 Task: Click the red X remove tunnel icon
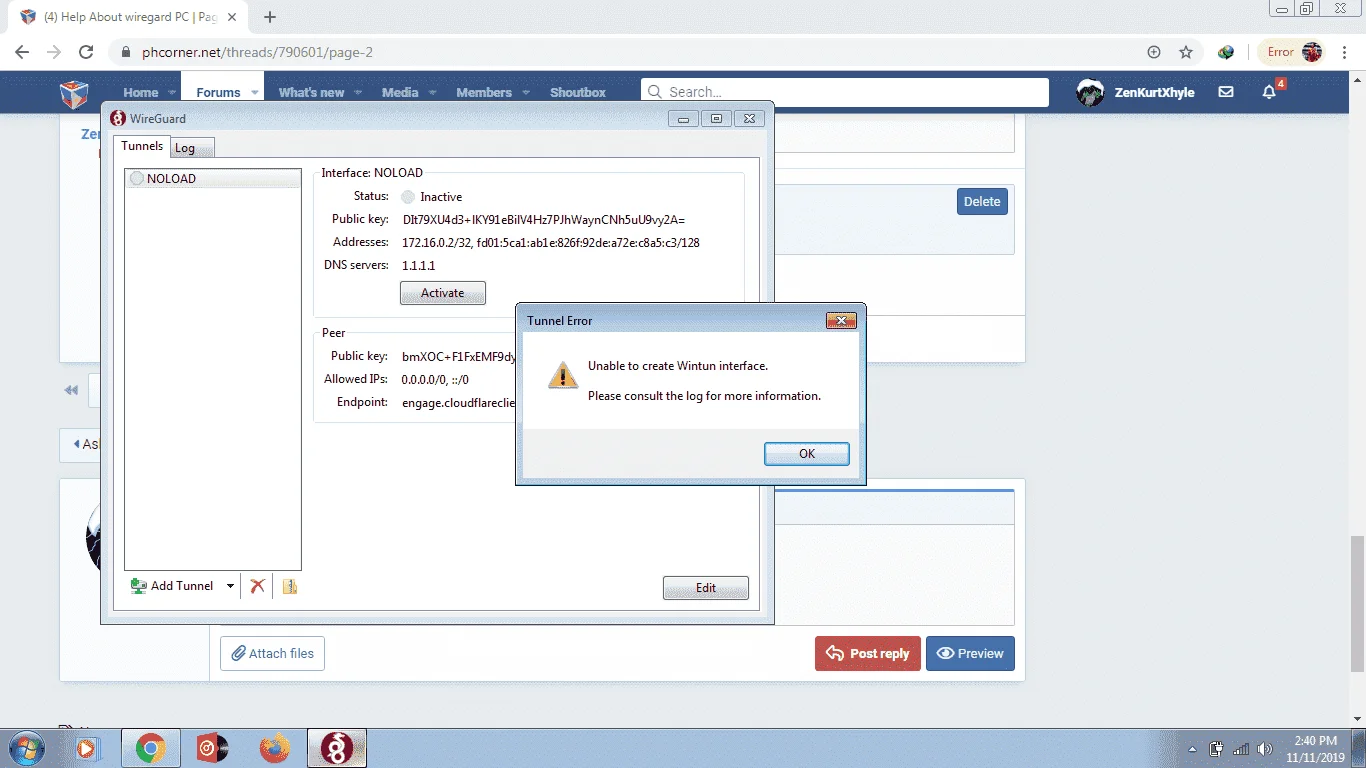(x=258, y=586)
